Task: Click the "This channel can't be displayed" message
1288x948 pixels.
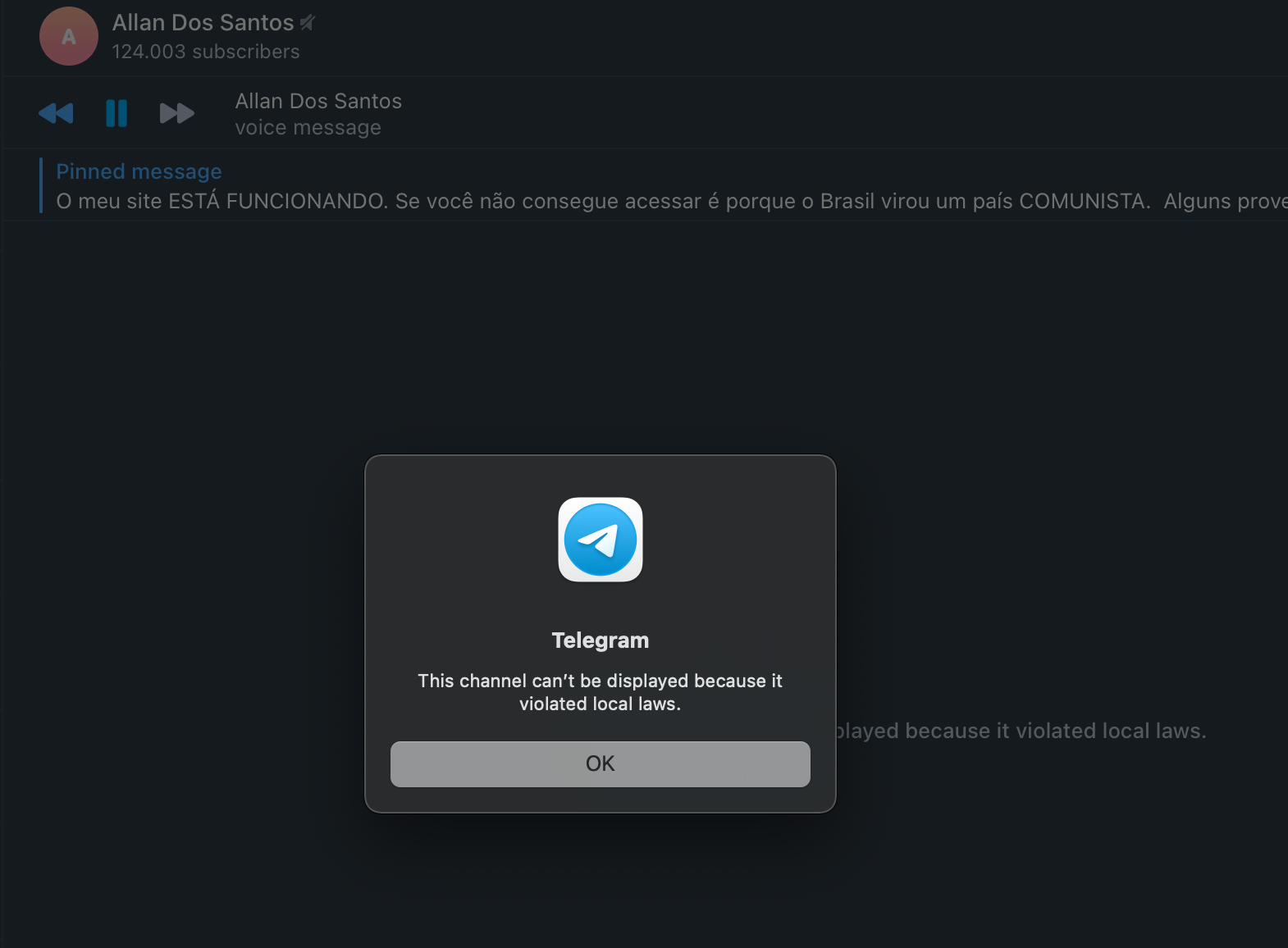Action: pos(600,692)
